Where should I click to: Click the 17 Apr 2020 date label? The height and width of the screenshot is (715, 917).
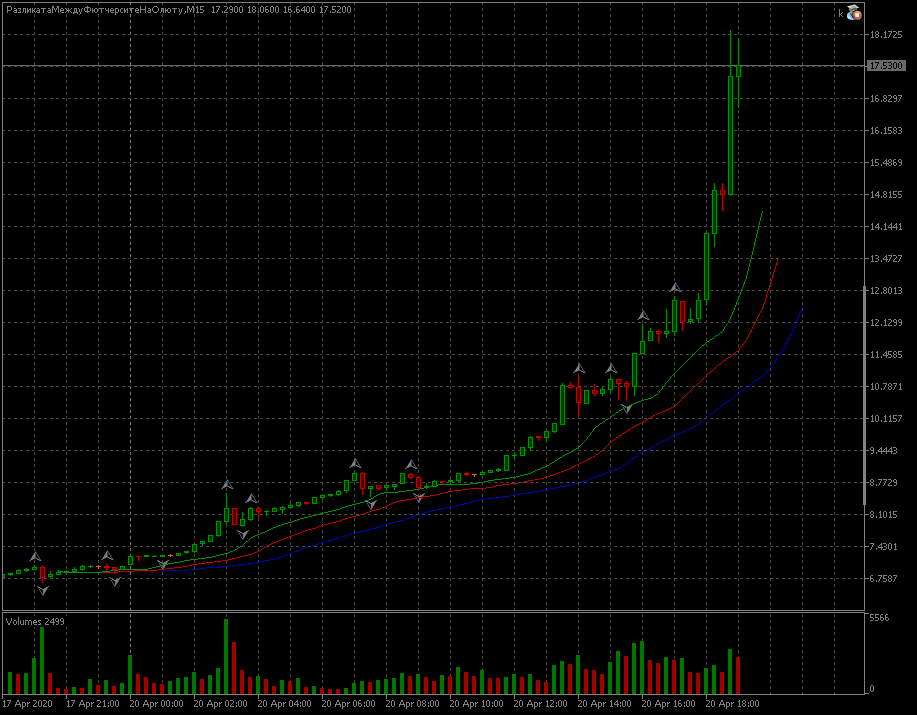[27, 704]
